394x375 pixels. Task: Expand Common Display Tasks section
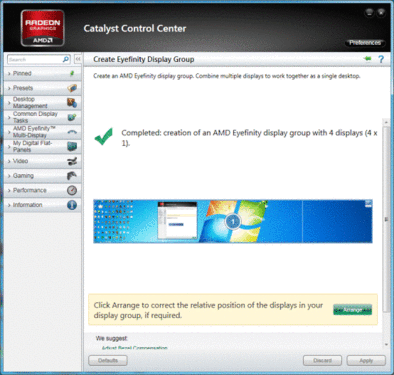click(42, 117)
